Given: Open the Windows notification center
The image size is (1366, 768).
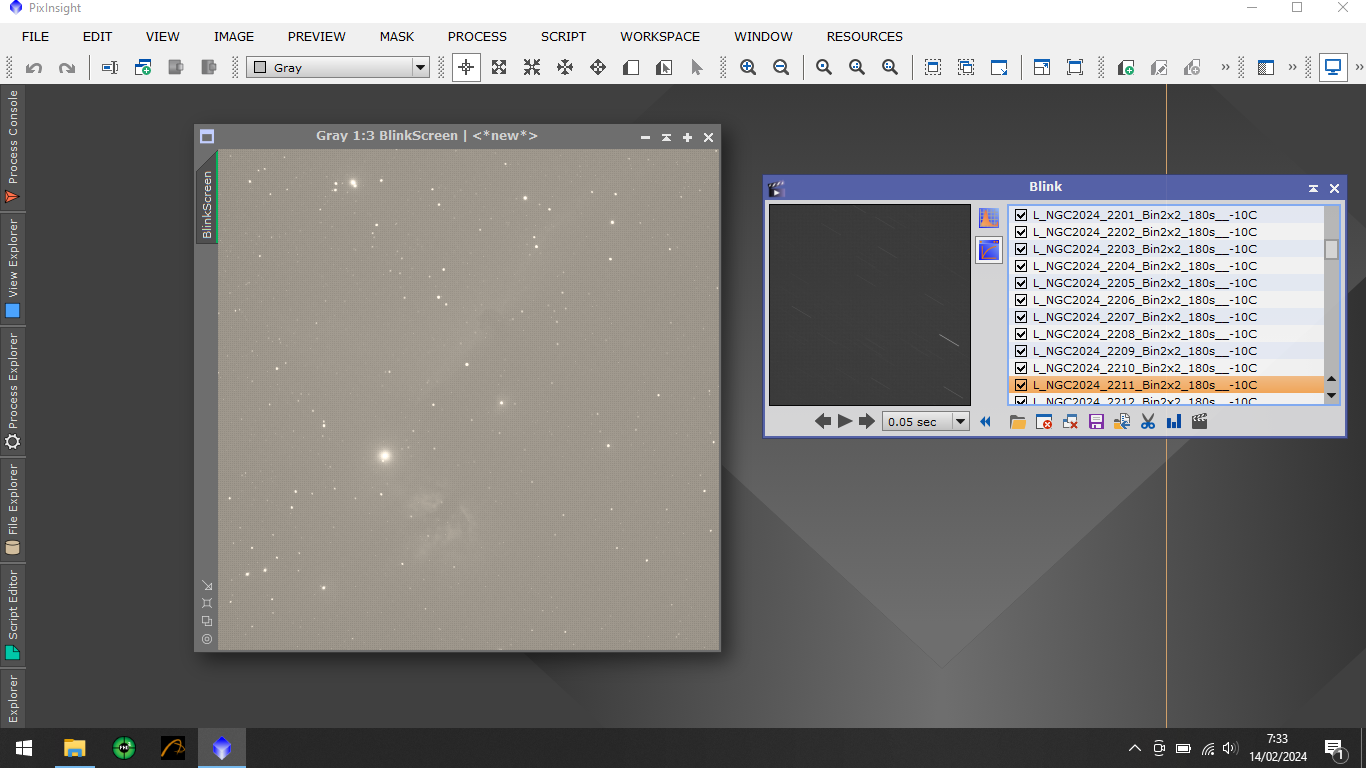Looking at the screenshot, I should pyautogui.click(x=1334, y=748).
